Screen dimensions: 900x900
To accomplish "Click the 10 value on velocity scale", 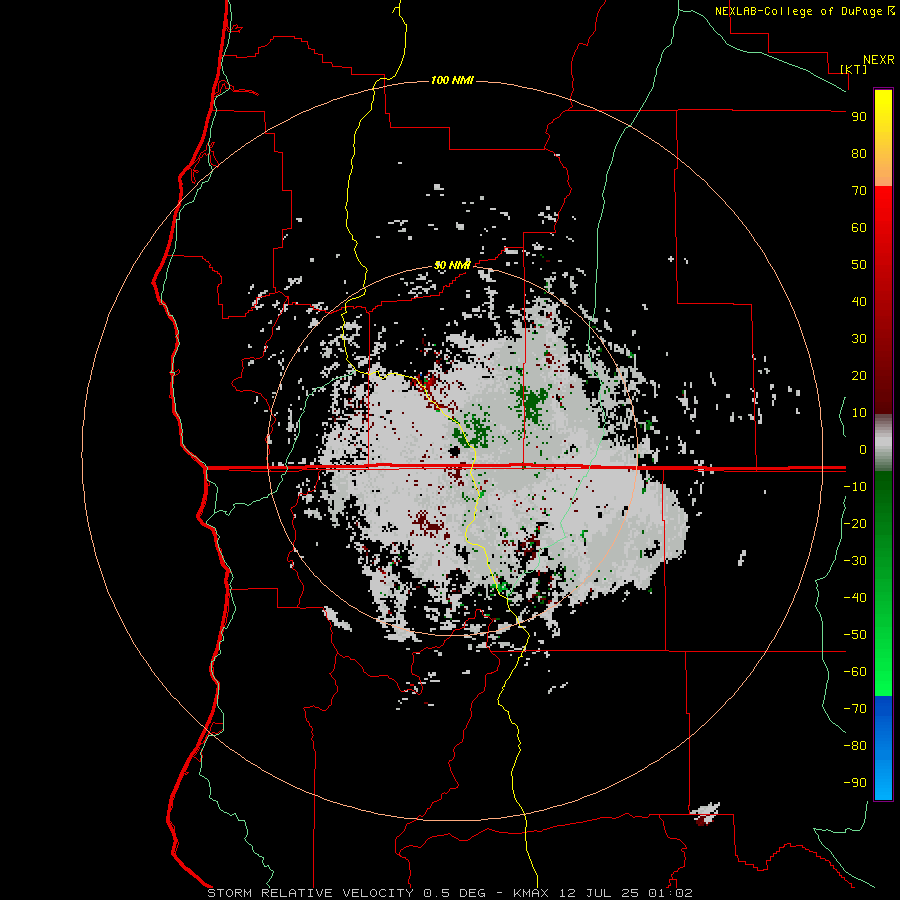I will pyautogui.click(x=859, y=413).
